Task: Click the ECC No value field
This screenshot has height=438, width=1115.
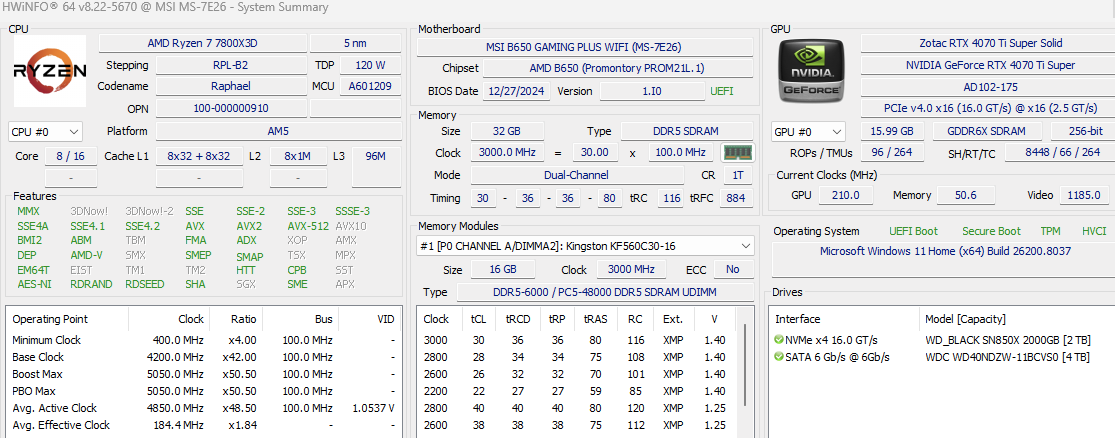Action: tap(732, 269)
